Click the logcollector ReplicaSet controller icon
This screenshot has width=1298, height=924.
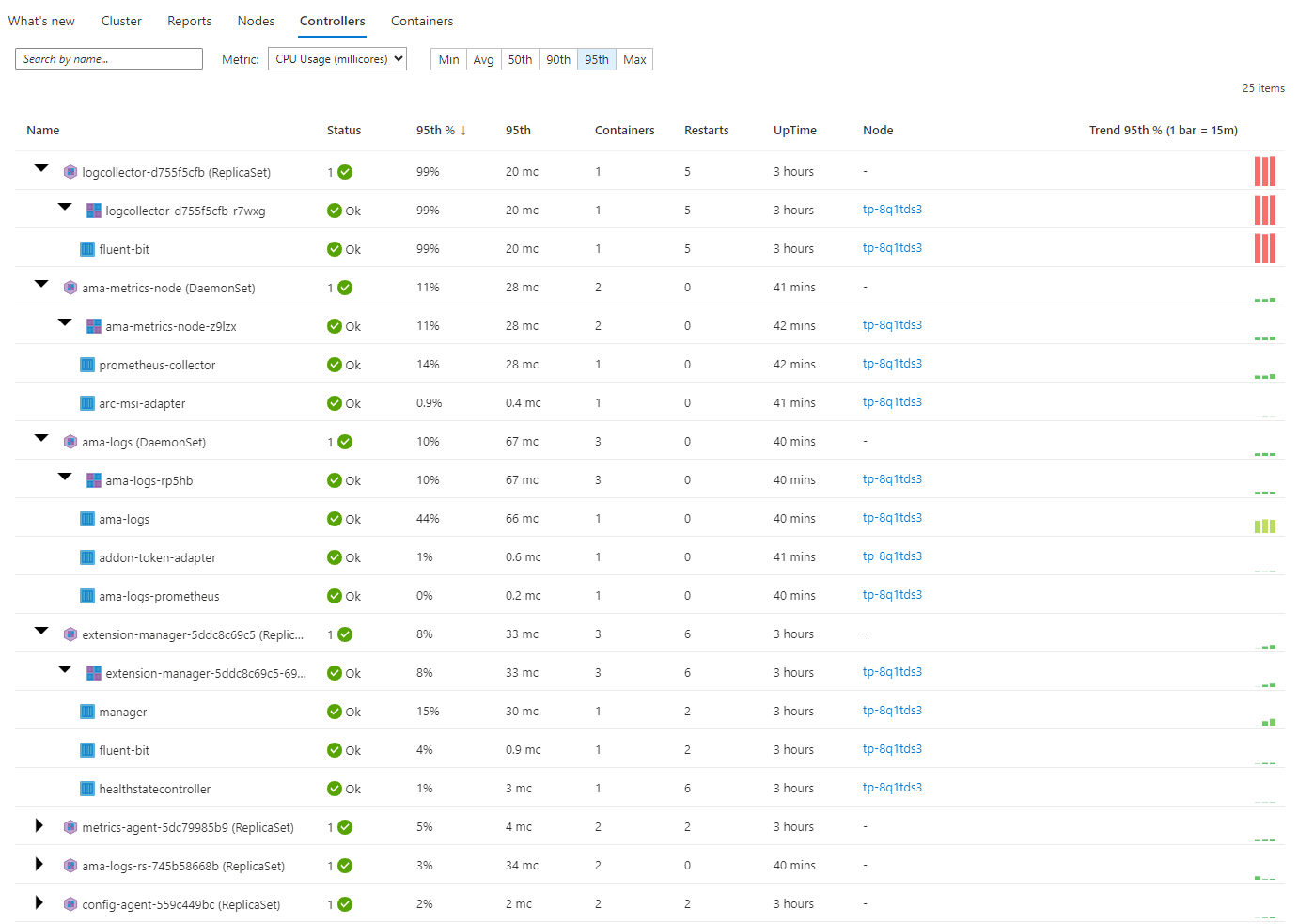pos(70,172)
